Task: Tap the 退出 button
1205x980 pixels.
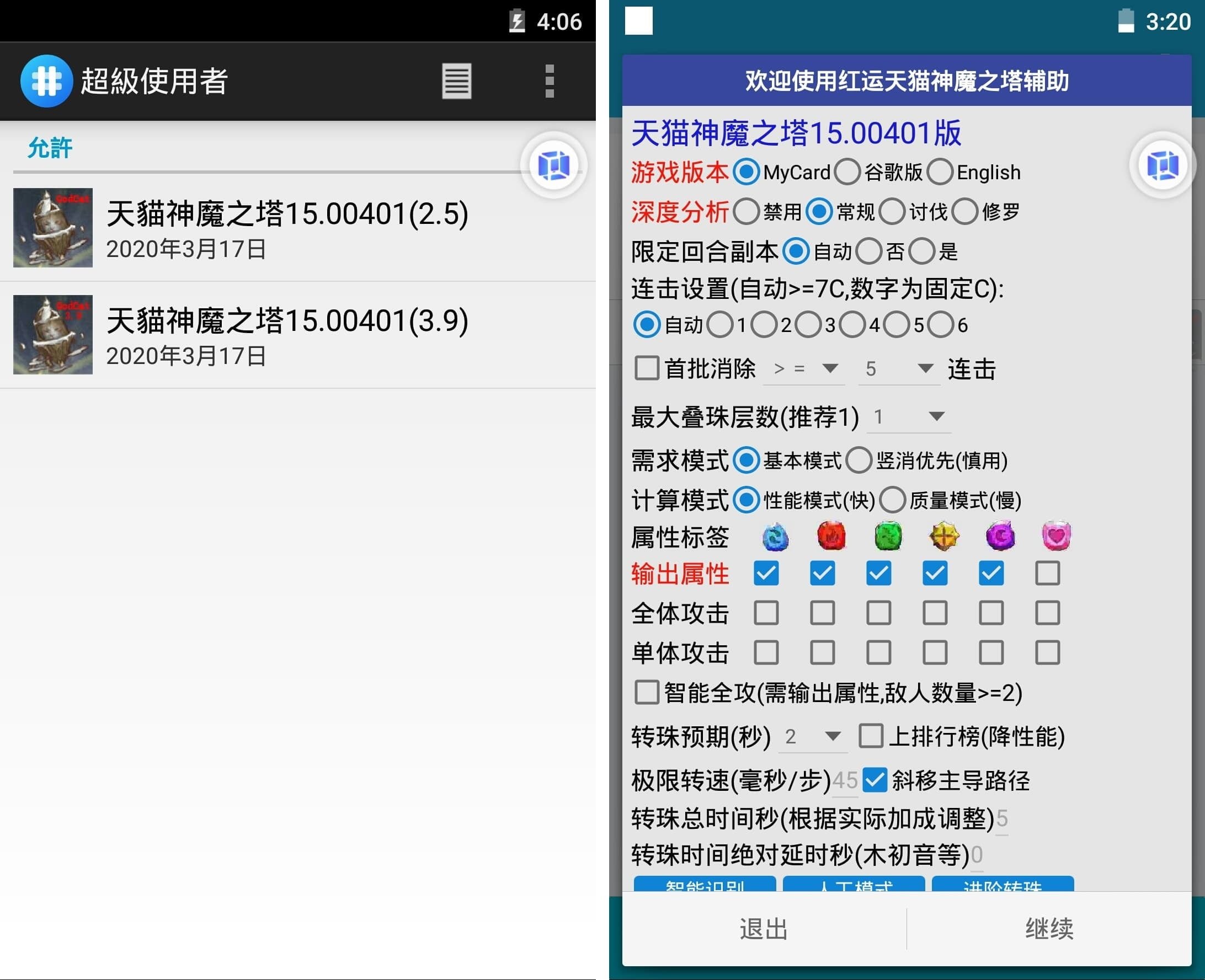Action: (x=764, y=929)
